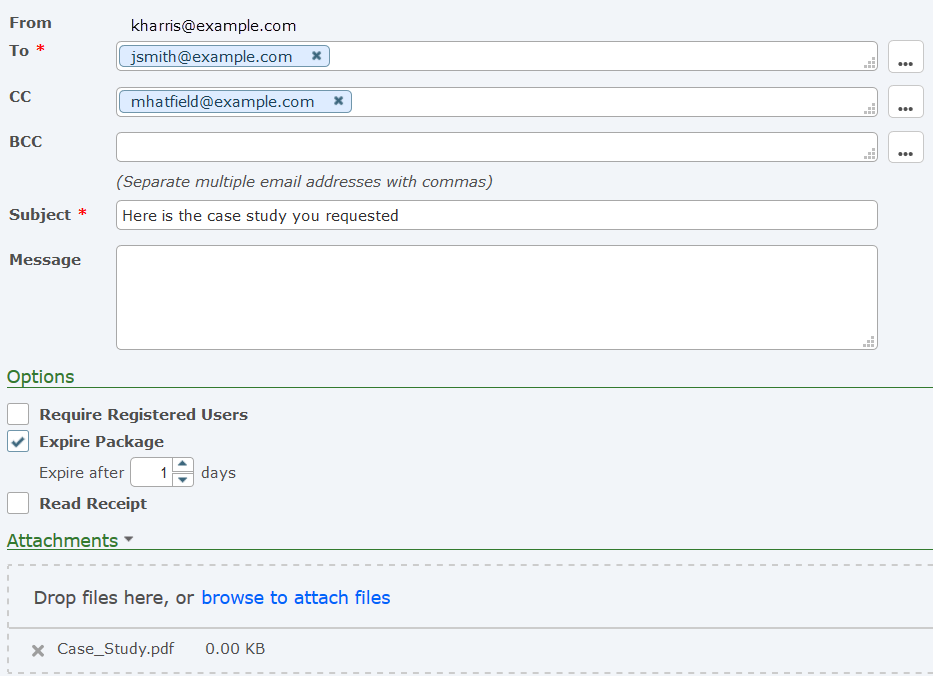933x676 pixels.
Task: Click into the BCC address field
Action: 490,148
